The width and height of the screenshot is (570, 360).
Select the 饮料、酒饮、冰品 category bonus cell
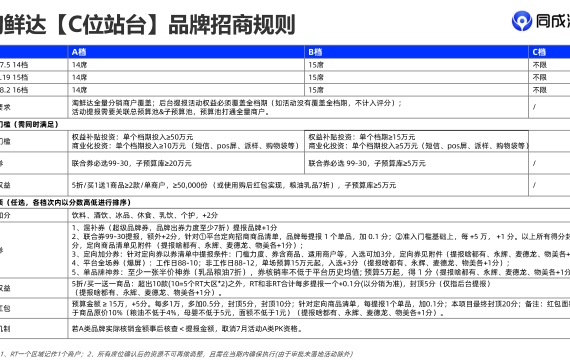[x=319, y=215]
